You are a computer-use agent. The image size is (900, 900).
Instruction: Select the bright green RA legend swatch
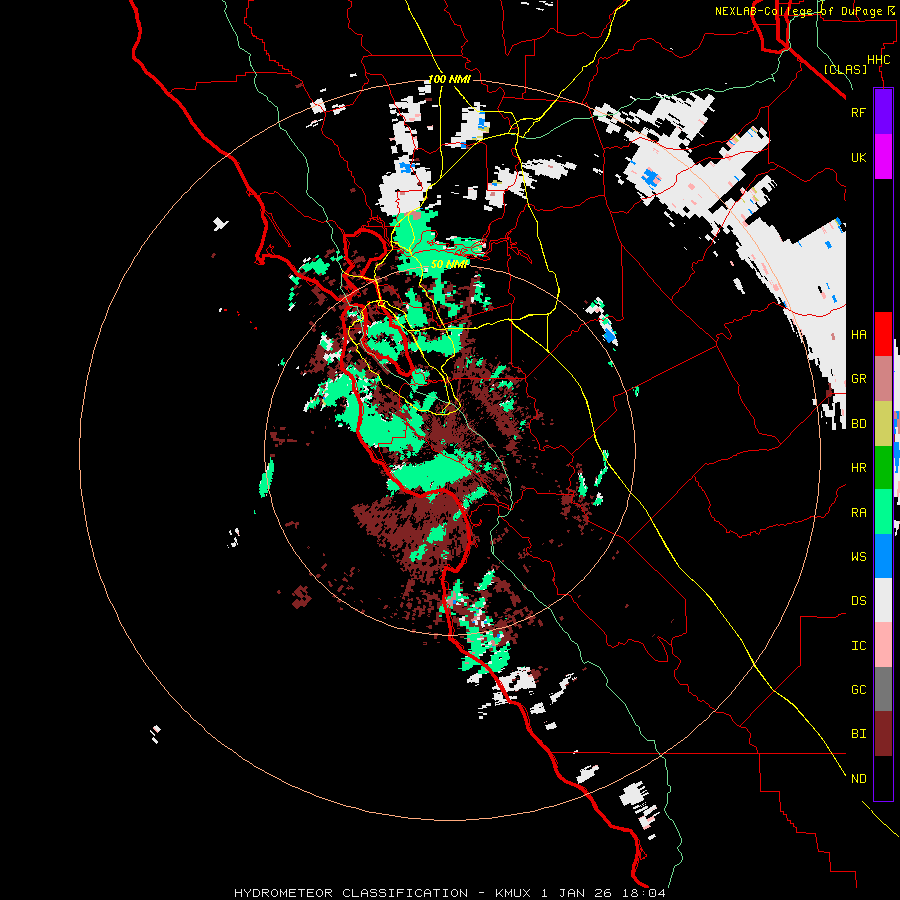(883, 512)
